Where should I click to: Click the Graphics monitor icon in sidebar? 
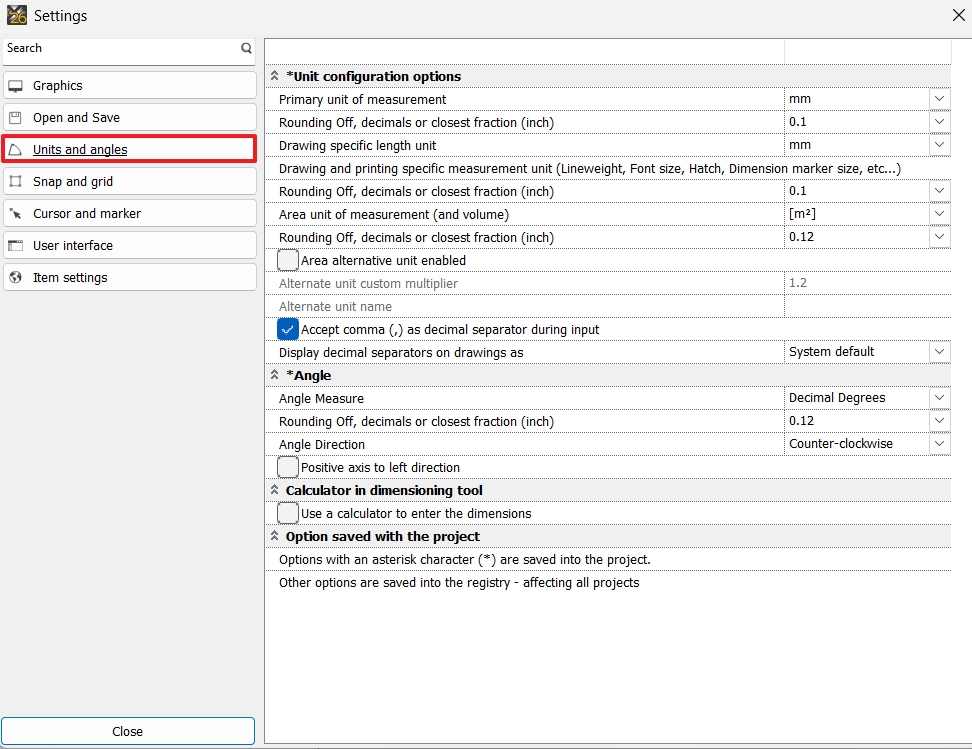tap(15, 86)
